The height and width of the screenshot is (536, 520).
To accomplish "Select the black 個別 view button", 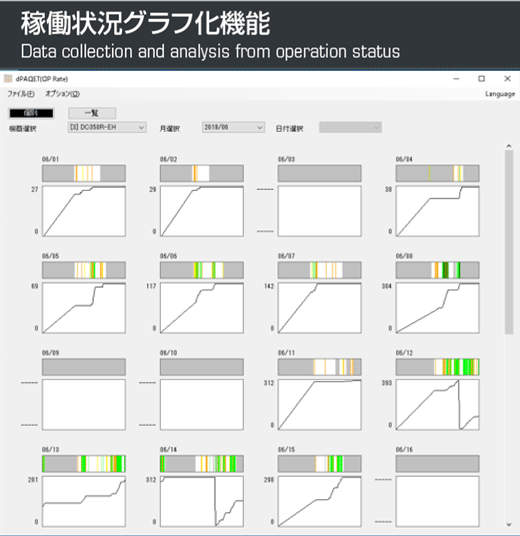I will tap(31, 113).
